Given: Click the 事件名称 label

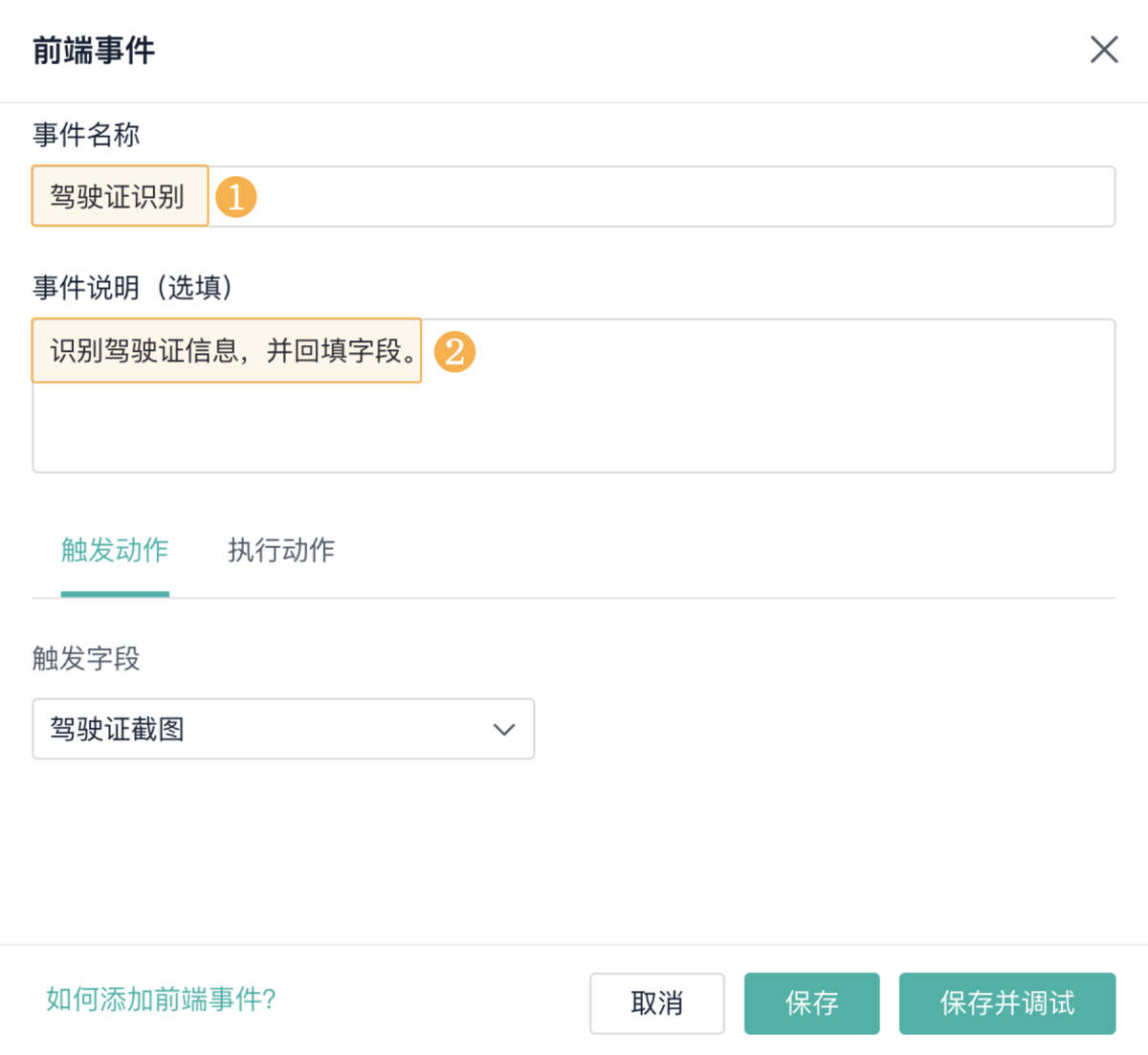Looking at the screenshot, I should (86, 135).
